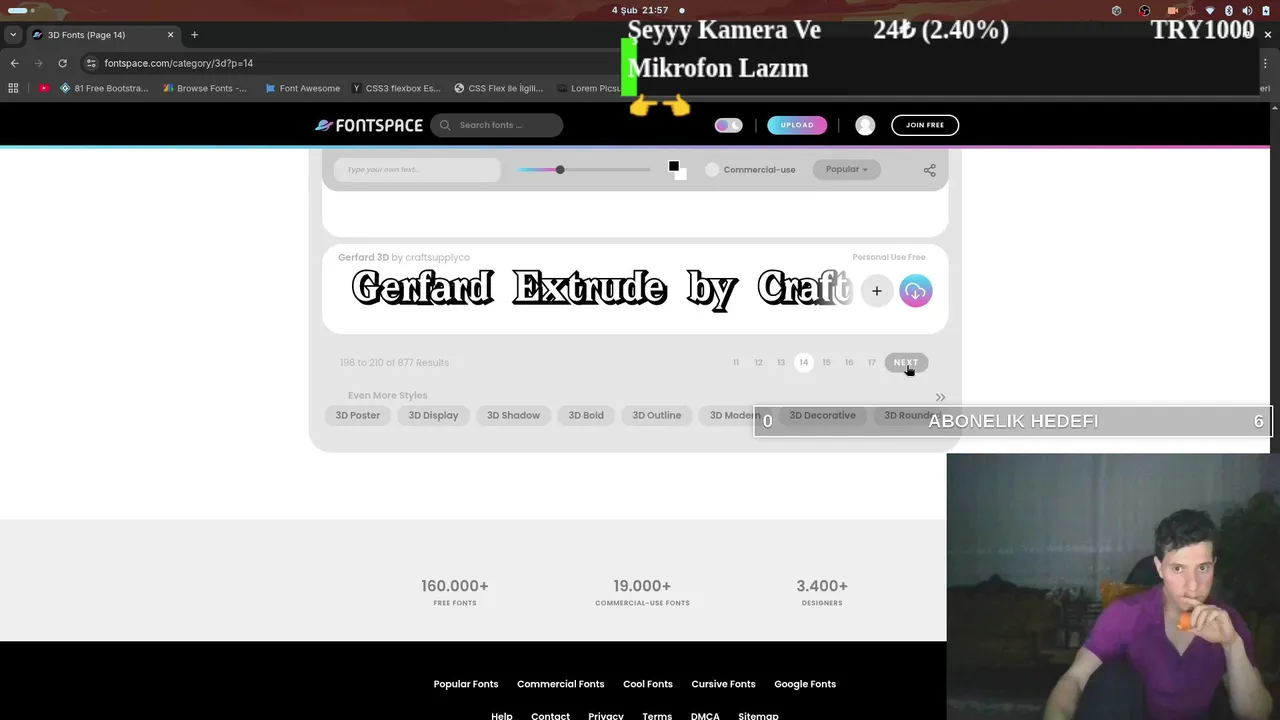Image resolution: width=1280 pixels, height=720 pixels.
Task: Open Cool Fonts footer link
Action: (648, 684)
